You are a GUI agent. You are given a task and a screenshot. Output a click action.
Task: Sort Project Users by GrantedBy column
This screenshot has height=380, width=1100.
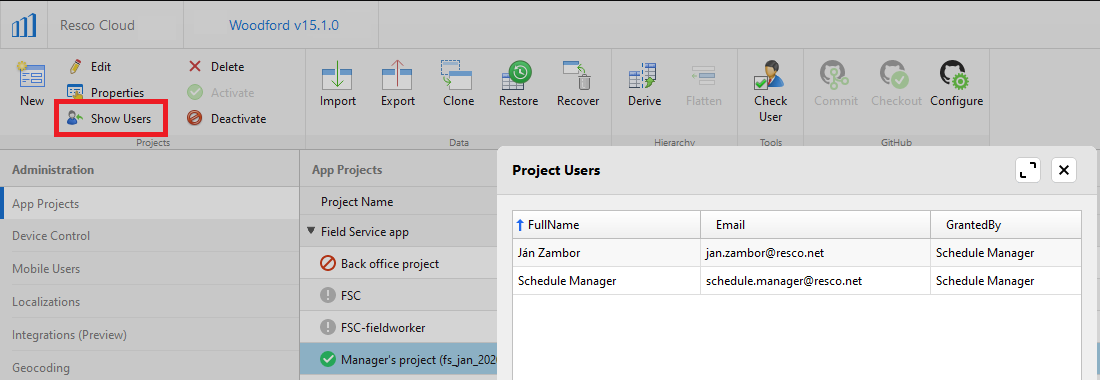[x=1005, y=224]
